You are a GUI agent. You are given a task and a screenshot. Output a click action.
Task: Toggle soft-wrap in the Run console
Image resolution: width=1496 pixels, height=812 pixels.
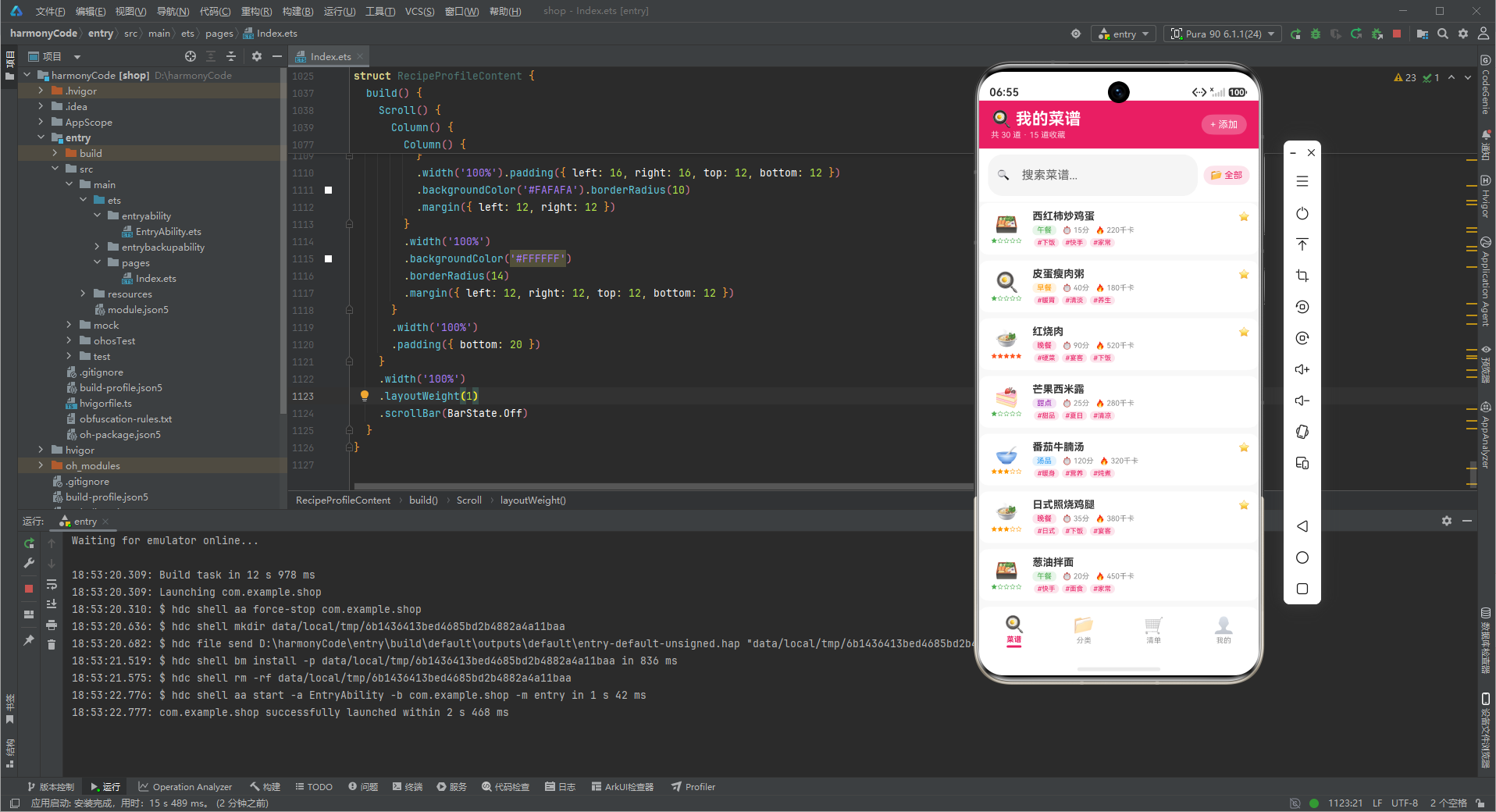click(52, 584)
